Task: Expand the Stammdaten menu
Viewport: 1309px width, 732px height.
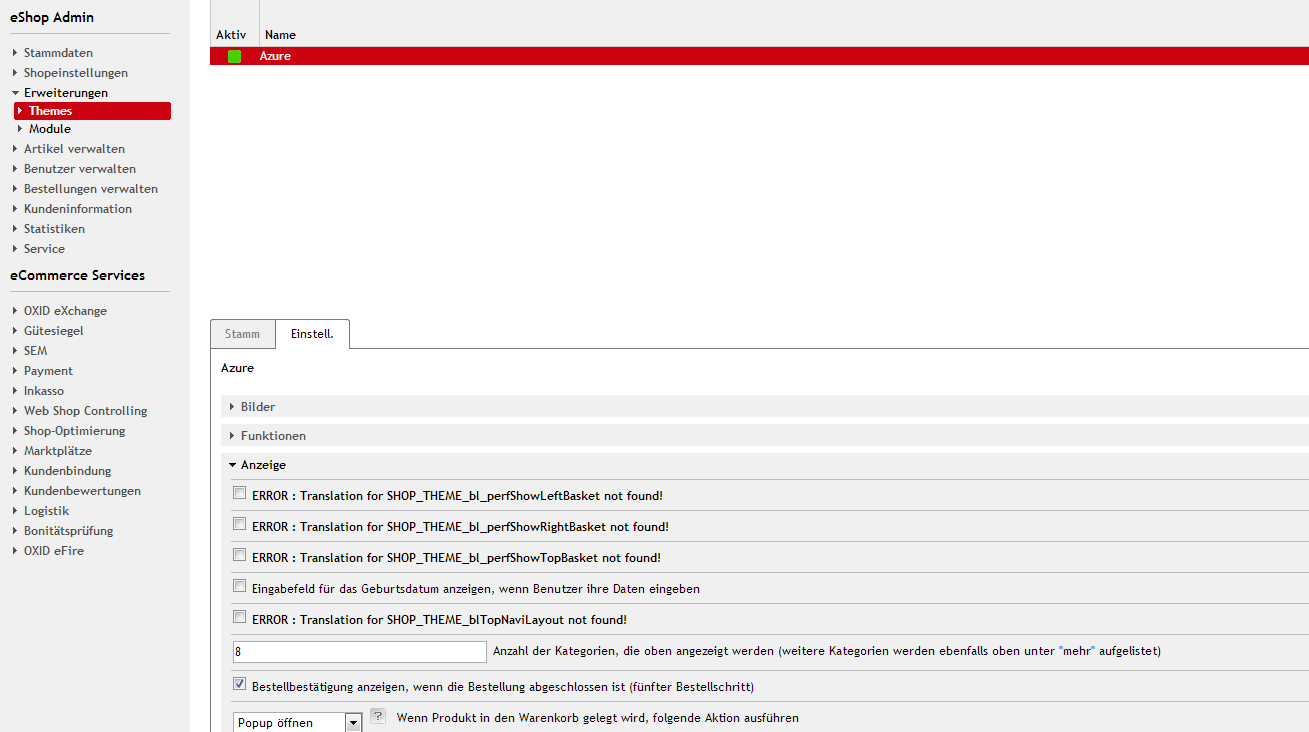Action: pyautogui.click(x=58, y=53)
